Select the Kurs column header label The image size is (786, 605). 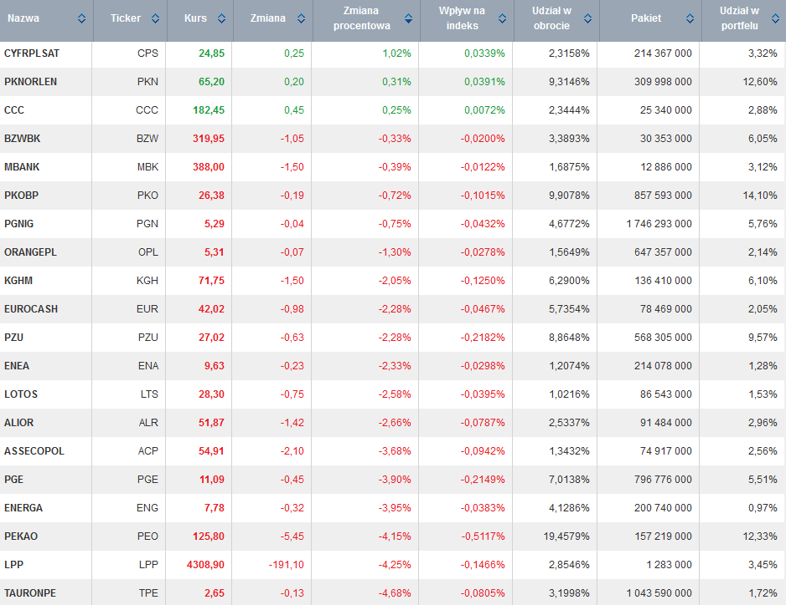(x=195, y=19)
